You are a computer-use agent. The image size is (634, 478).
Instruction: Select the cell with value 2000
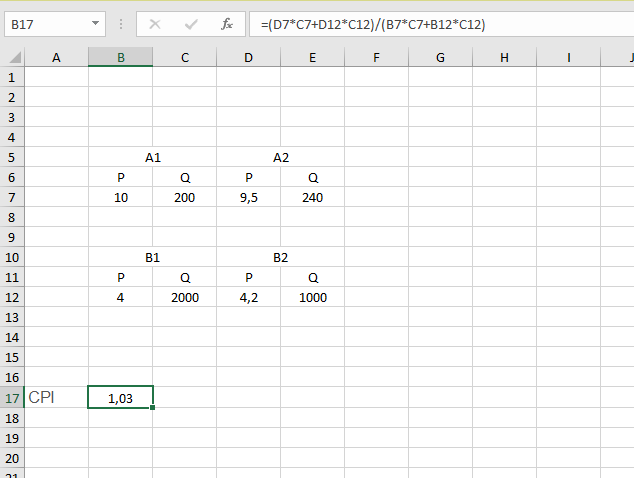pos(184,297)
